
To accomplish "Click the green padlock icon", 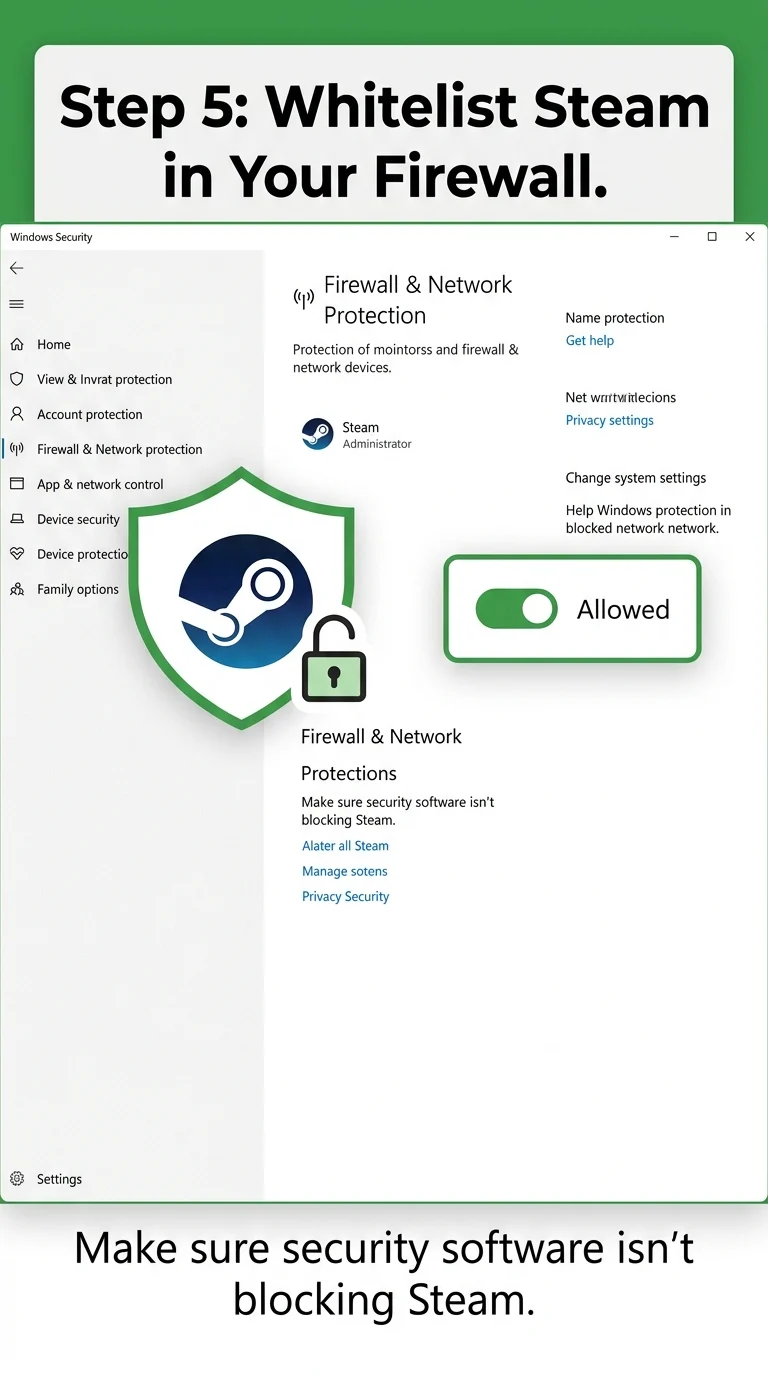I will tap(334, 661).
